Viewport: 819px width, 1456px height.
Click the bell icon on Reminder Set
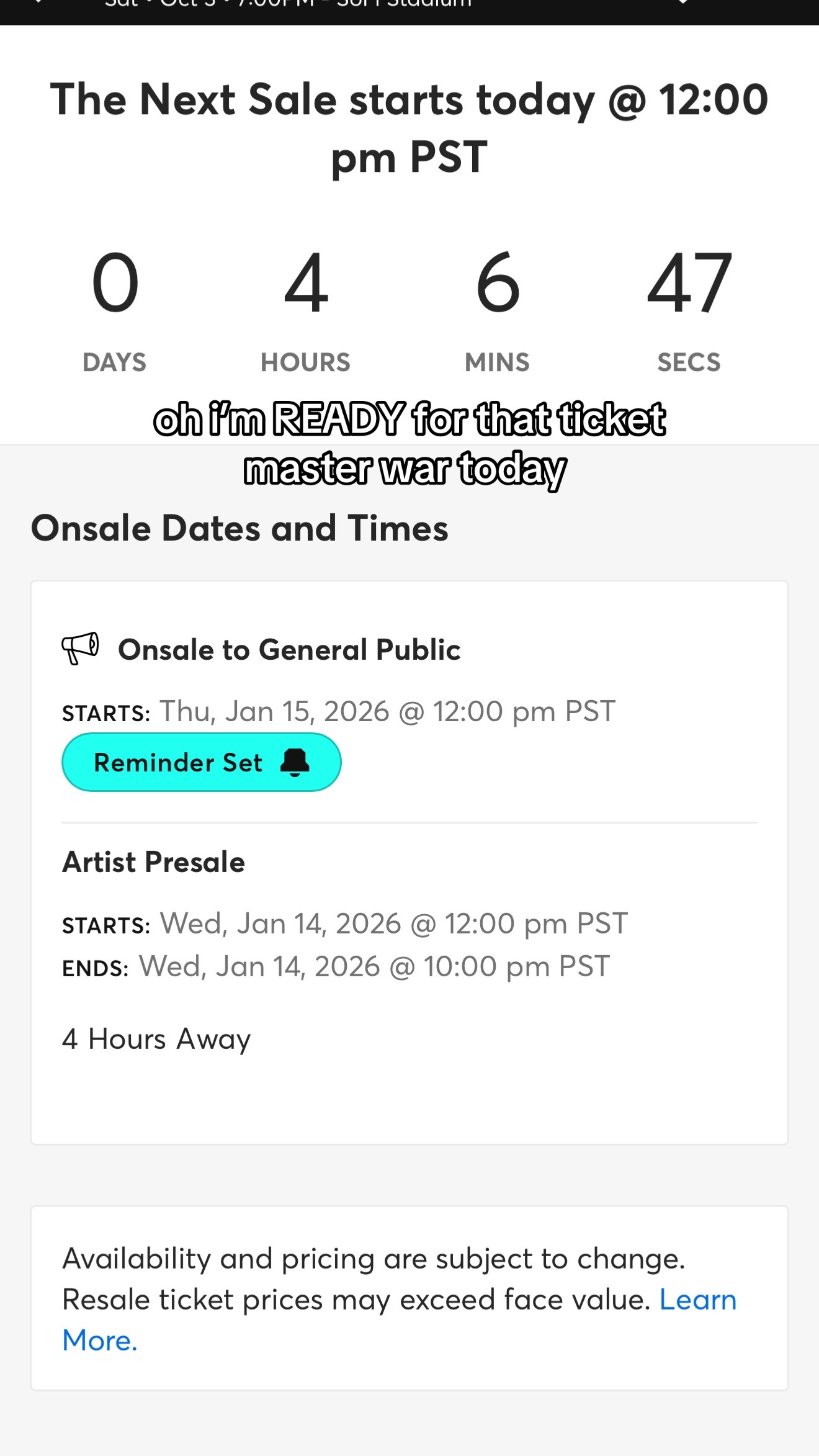click(x=295, y=762)
